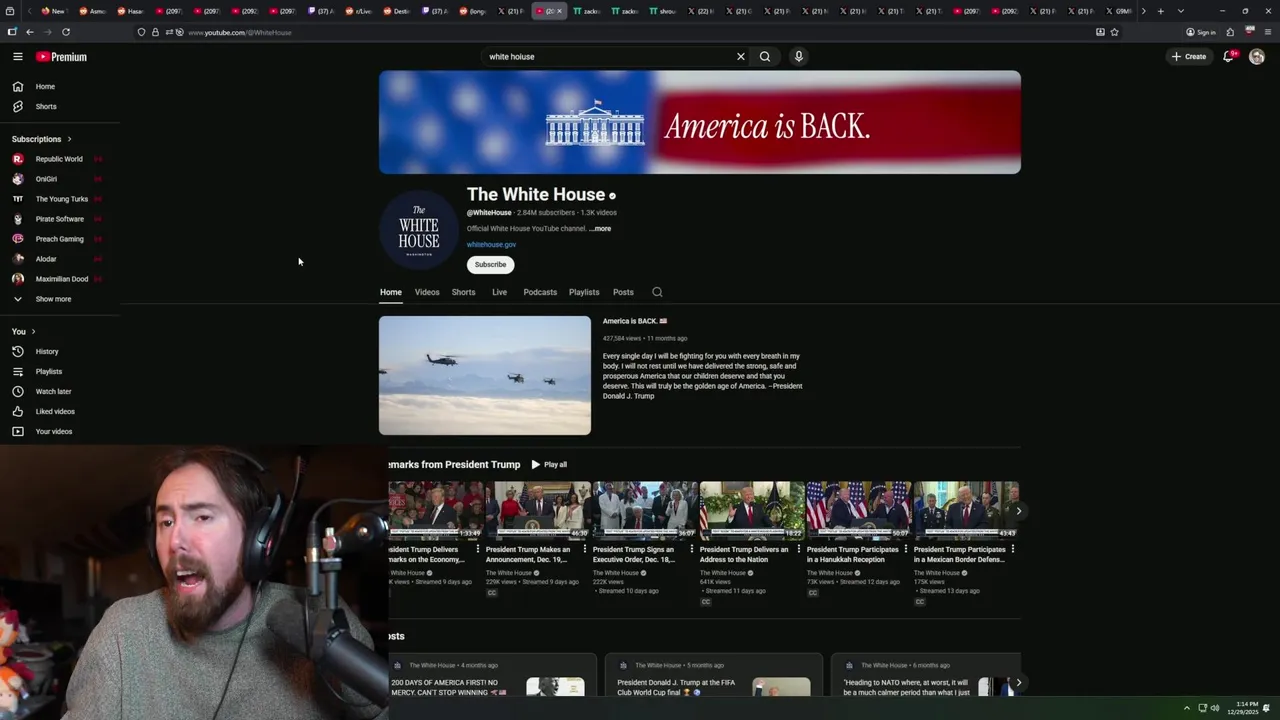
Task: Open the Republic World subscription
Action: (60, 159)
